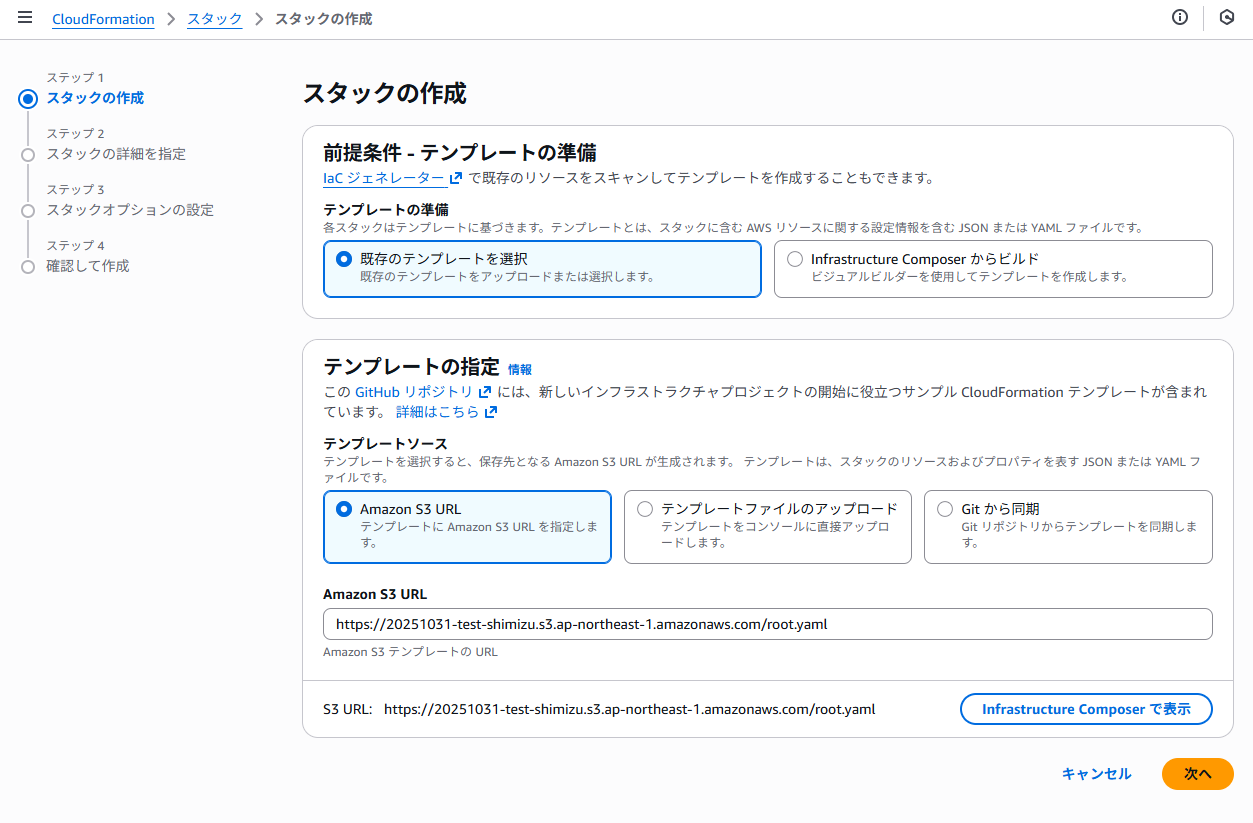Image resolution: width=1253 pixels, height=823 pixels.
Task: Click the info circle icon in header
Action: click(x=1180, y=18)
